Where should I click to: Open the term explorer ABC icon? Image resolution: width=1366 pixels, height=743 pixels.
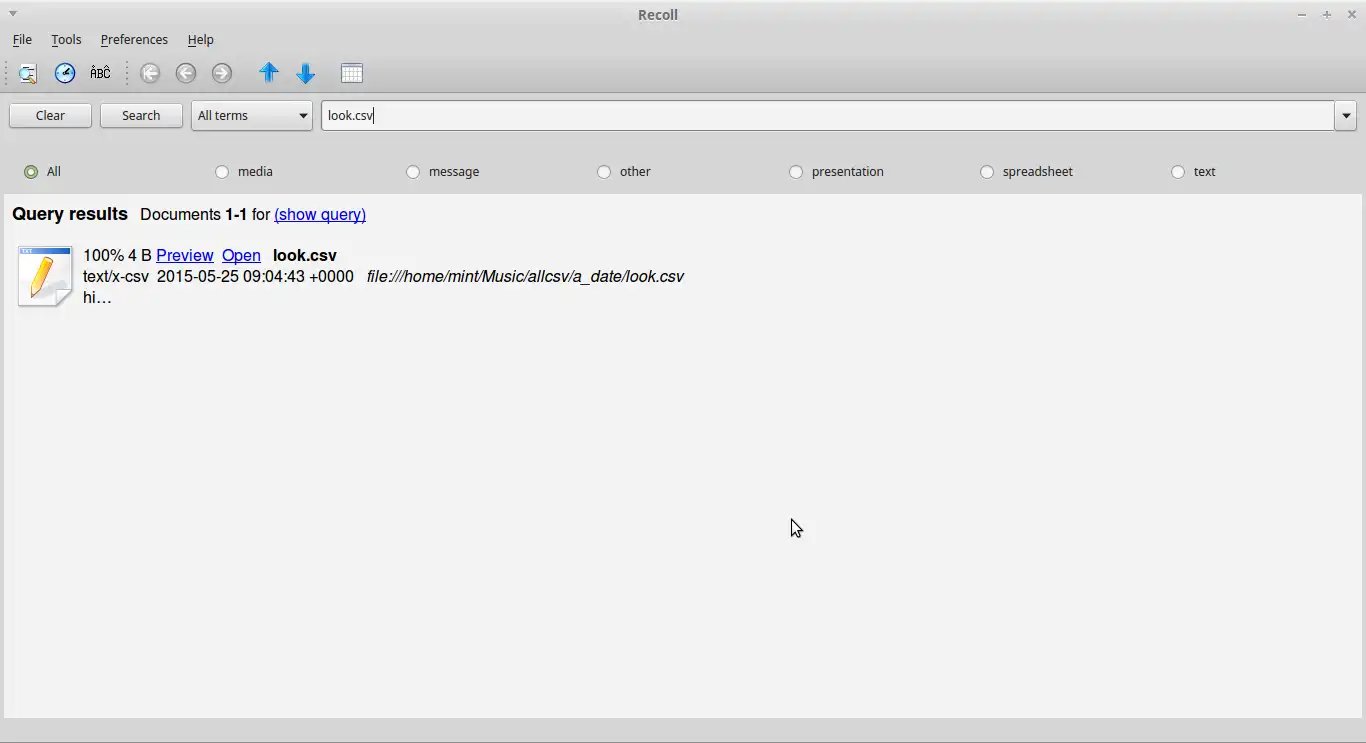pos(100,73)
